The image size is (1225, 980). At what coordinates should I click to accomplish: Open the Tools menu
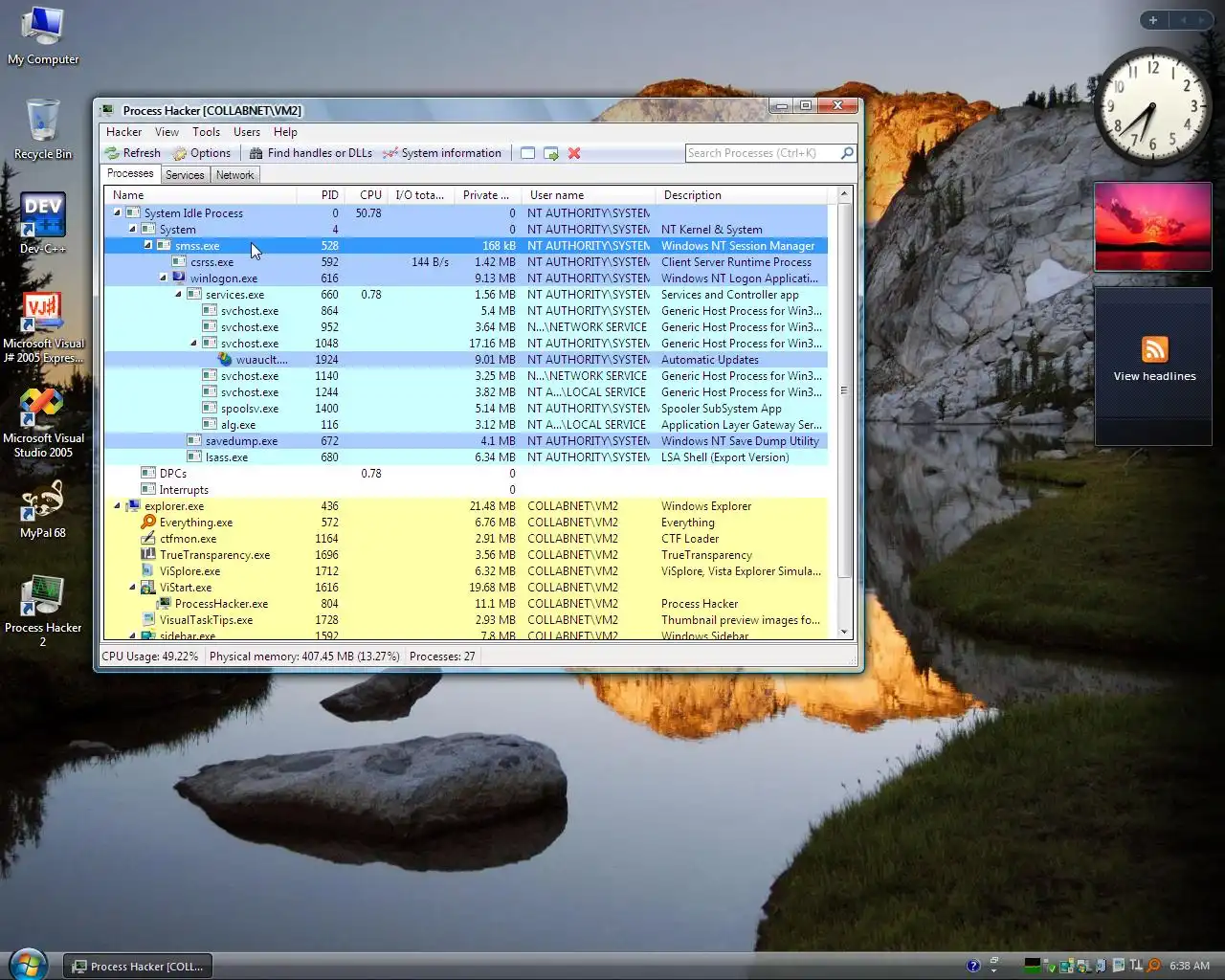click(x=206, y=132)
